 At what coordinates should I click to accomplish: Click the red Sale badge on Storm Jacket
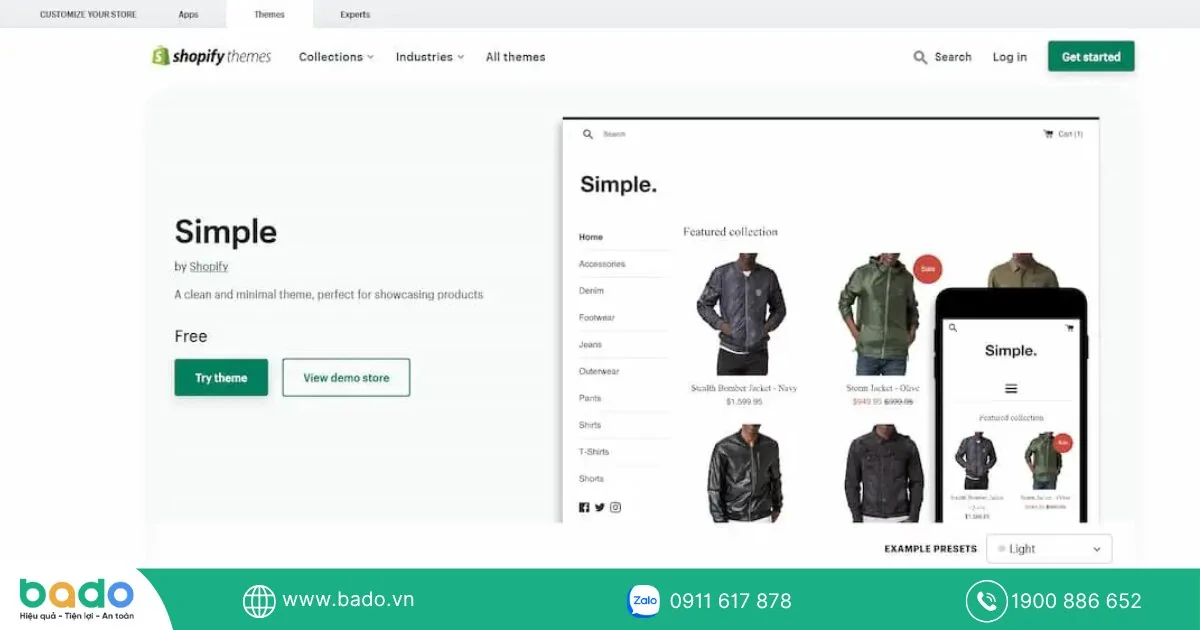928,268
